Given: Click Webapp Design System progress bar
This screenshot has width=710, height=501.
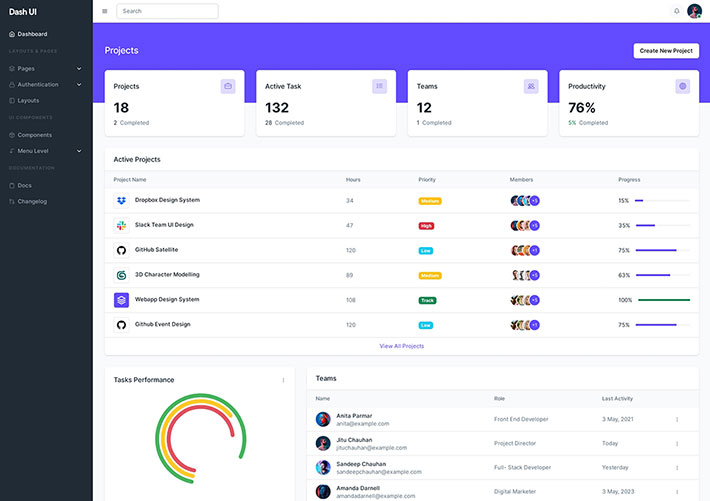Looking at the screenshot, I should (663, 300).
